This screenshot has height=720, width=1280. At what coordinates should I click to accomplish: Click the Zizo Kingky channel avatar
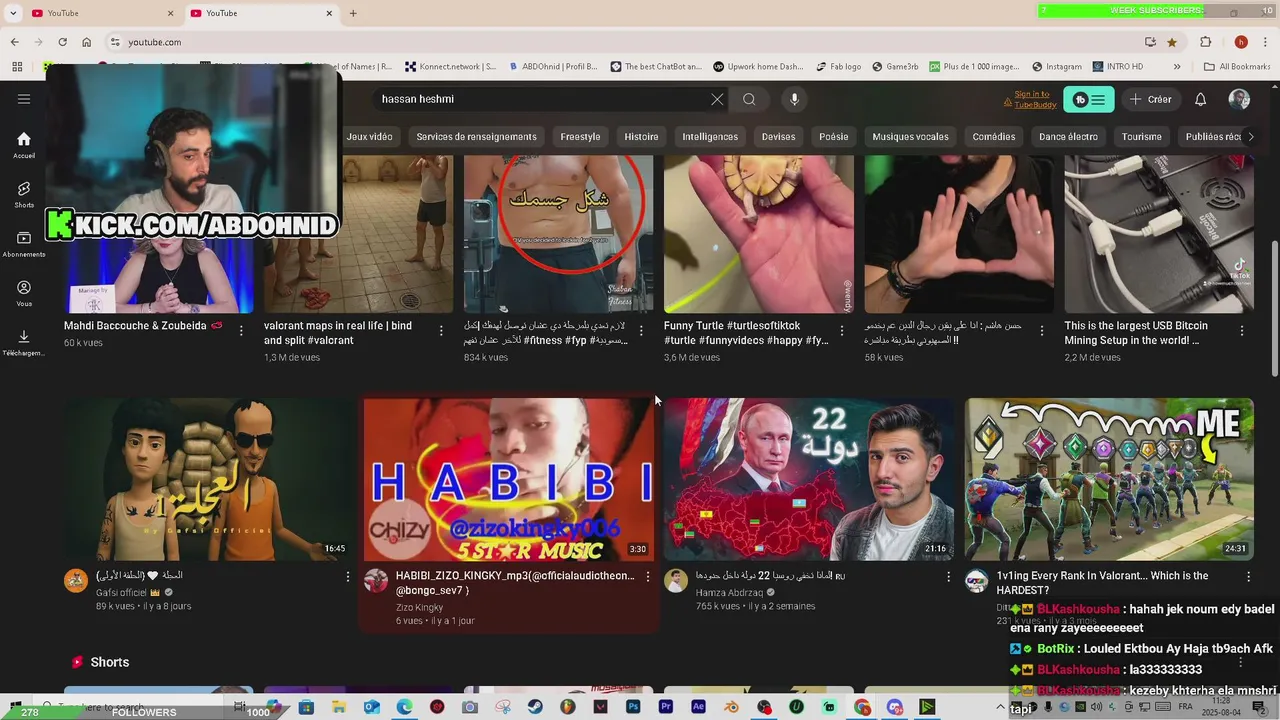coord(376,581)
